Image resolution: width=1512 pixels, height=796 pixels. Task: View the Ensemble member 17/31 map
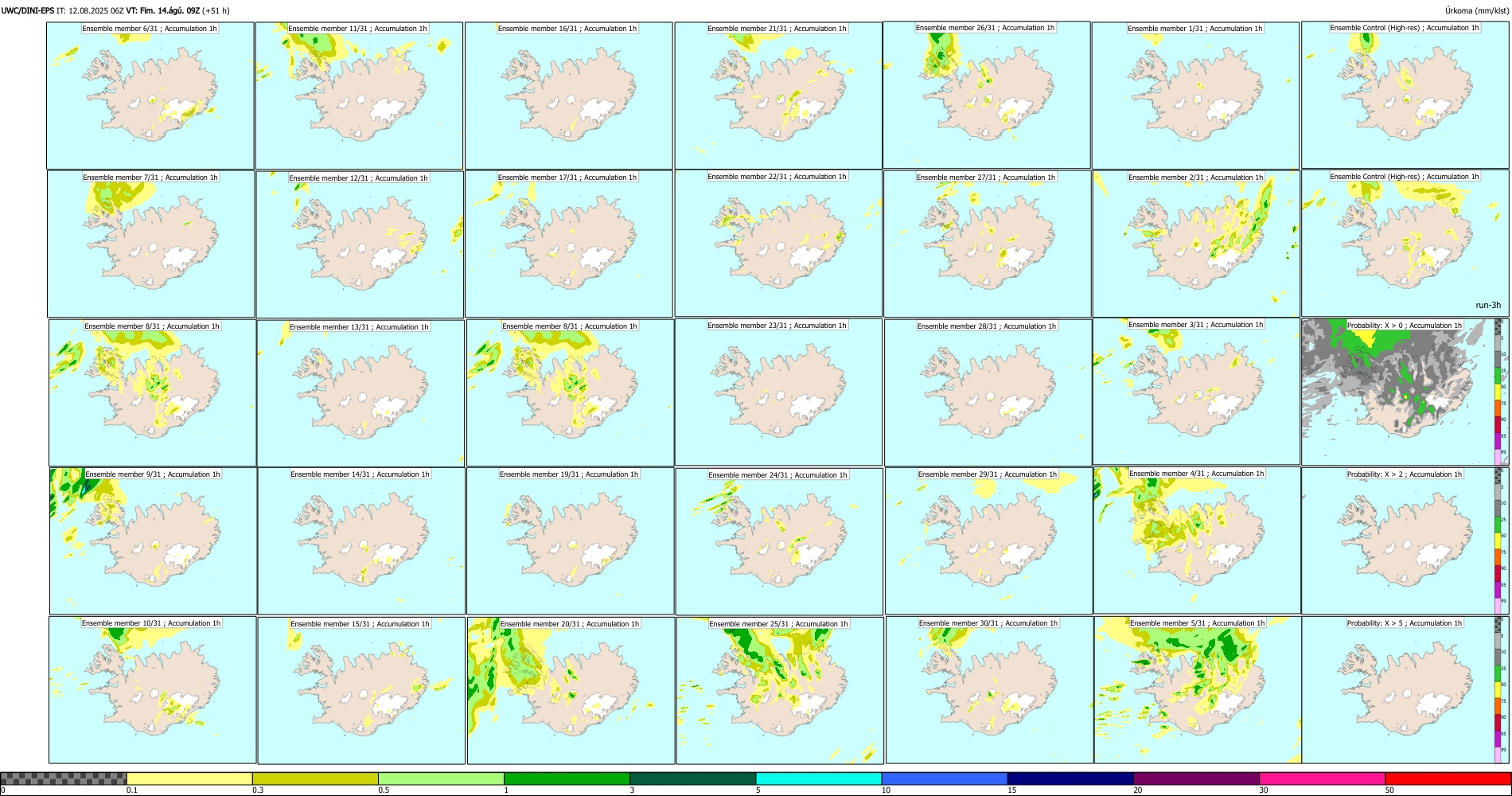[569, 244]
